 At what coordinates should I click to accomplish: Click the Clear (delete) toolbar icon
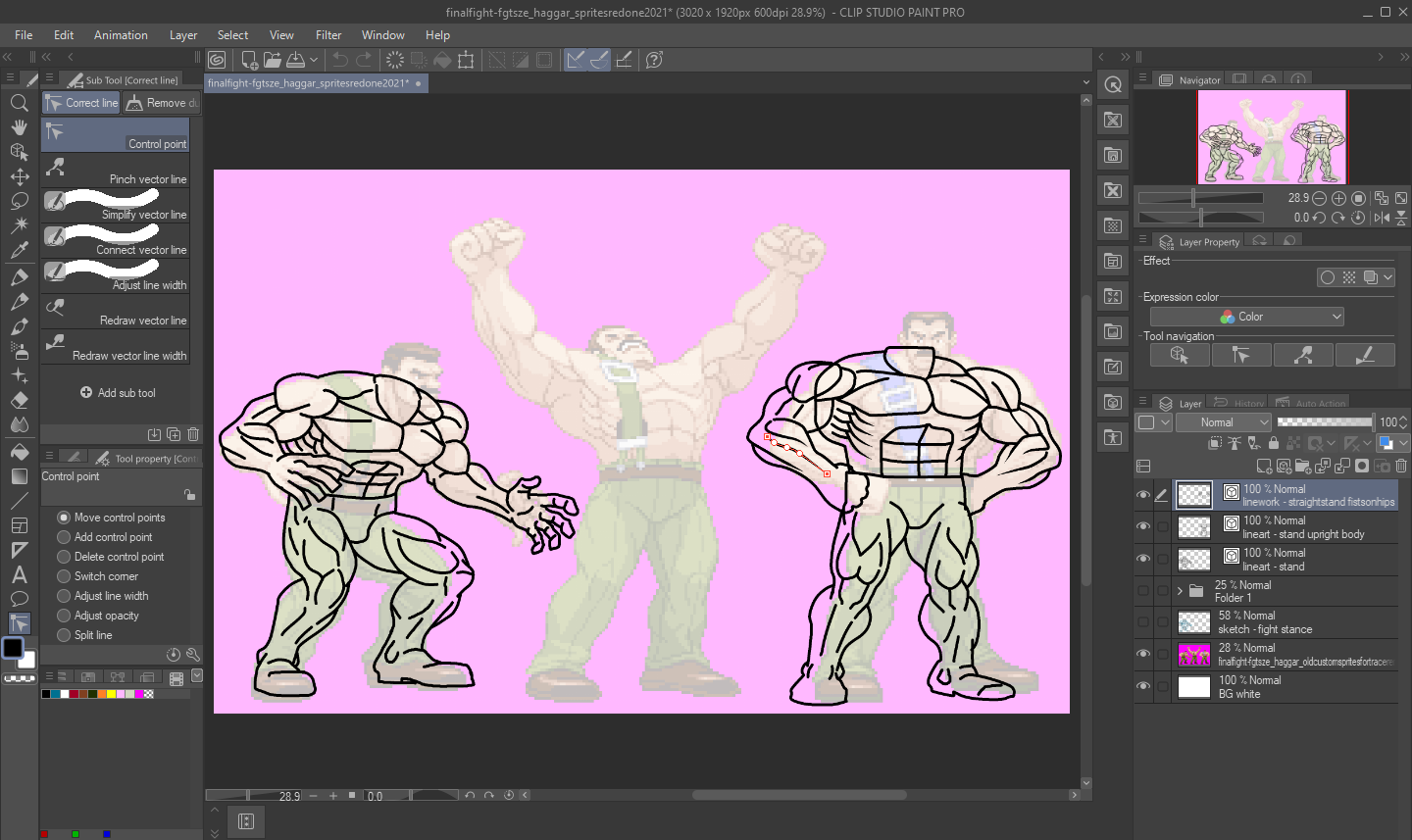395,60
